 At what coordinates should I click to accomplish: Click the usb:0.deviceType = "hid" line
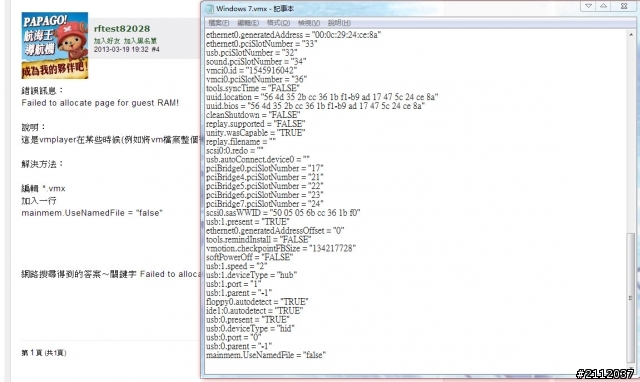tap(250, 329)
